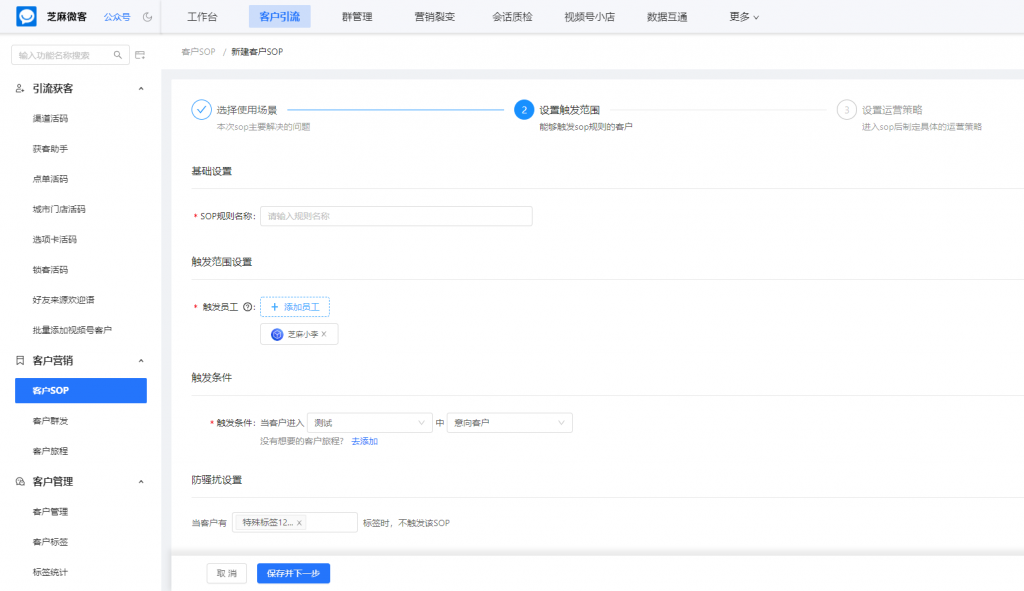Click the 芝麻微客 logo icon

(x=25, y=15)
